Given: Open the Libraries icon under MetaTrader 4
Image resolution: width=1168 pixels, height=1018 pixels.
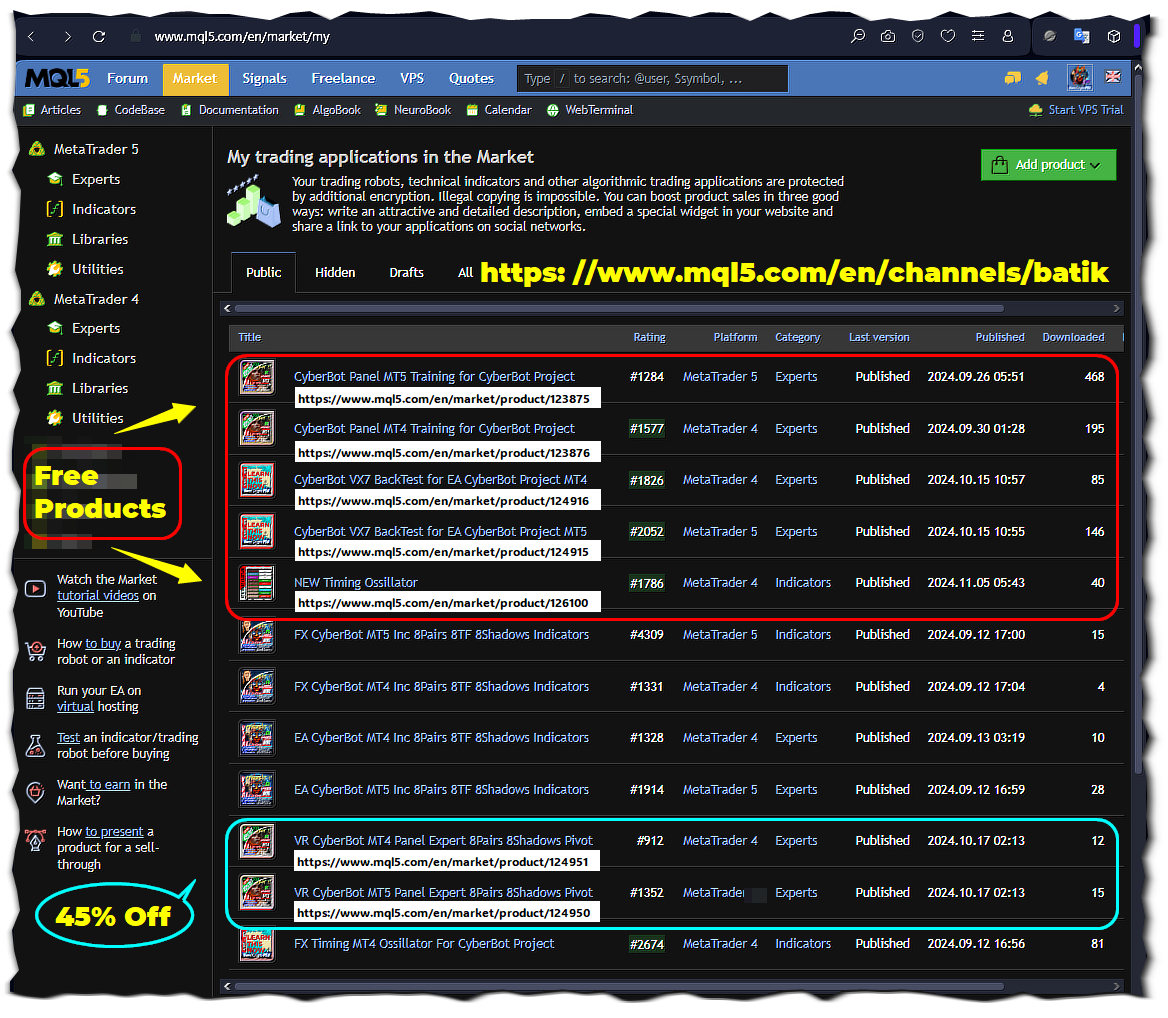Looking at the screenshot, I should click(x=55, y=388).
